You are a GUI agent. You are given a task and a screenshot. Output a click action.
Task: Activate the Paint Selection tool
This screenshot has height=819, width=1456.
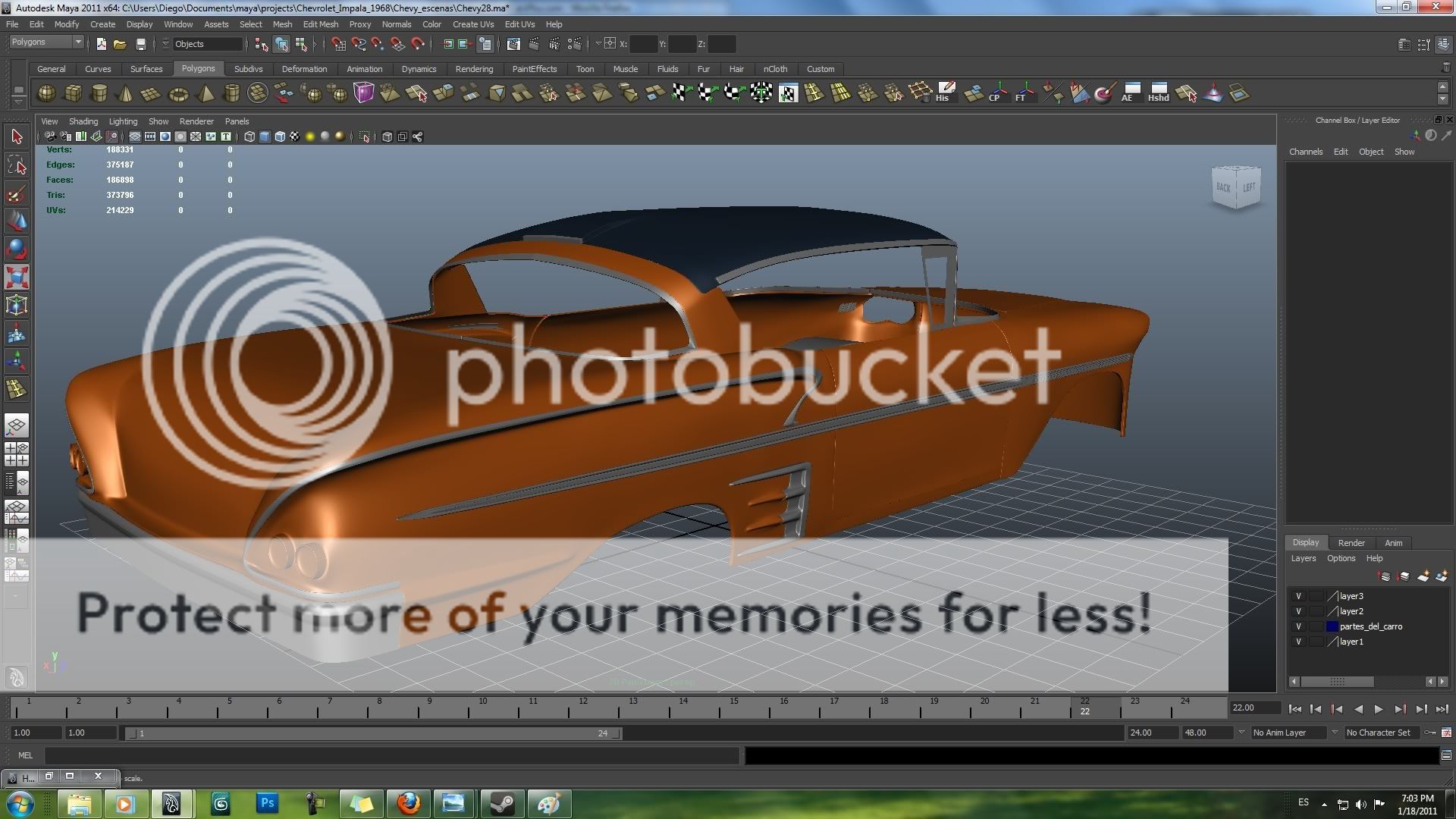pyautogui.click(x=17, y=193)
